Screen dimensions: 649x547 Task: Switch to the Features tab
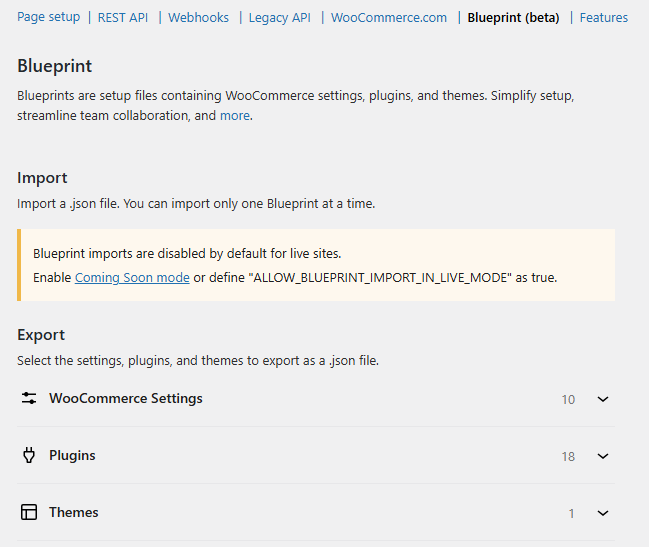[x=603, y=17]
